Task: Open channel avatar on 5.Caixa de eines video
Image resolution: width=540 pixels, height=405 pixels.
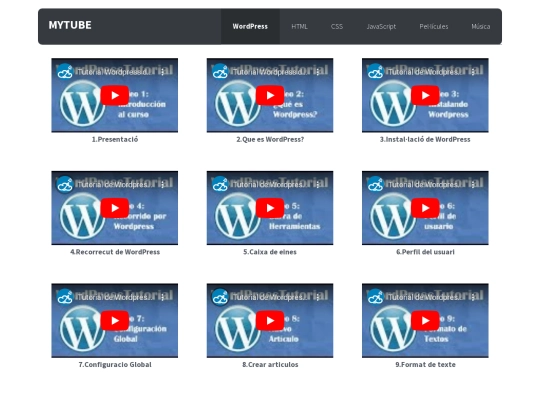Action: point(220,185)
